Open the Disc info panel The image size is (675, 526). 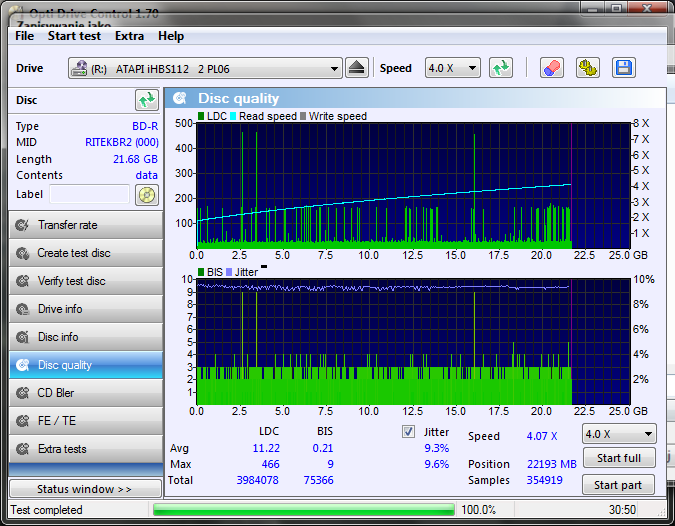coord(86,337)
